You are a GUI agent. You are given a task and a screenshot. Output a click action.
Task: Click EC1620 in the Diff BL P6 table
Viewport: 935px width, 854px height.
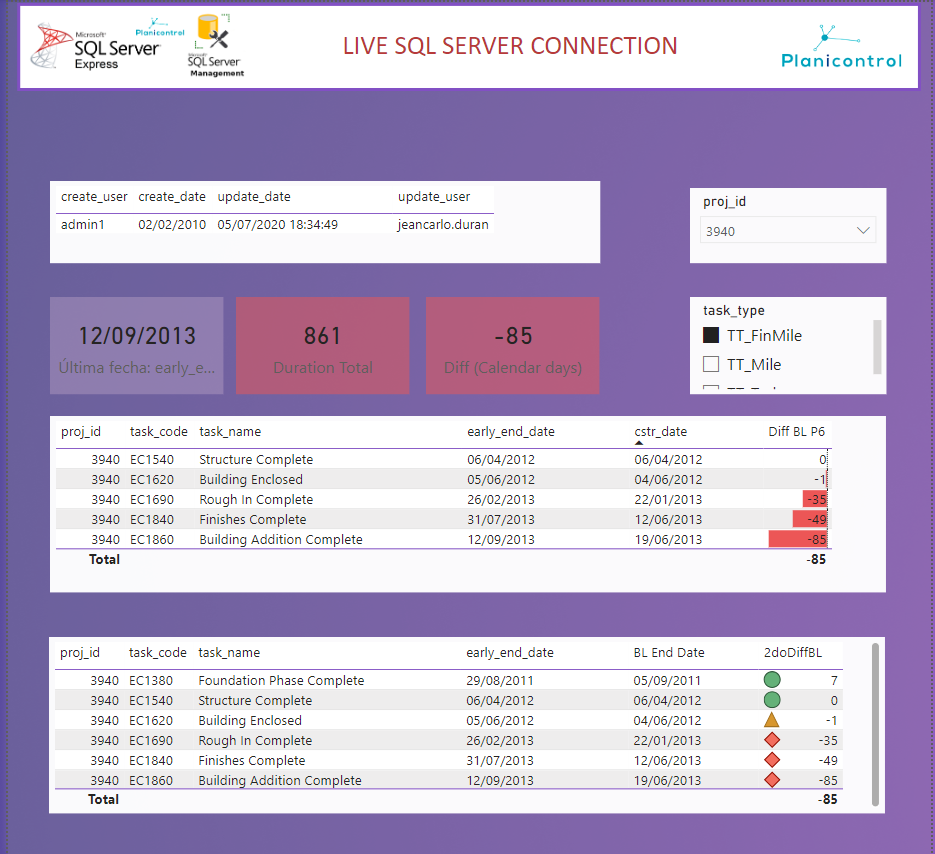click(x=152, y=479)
